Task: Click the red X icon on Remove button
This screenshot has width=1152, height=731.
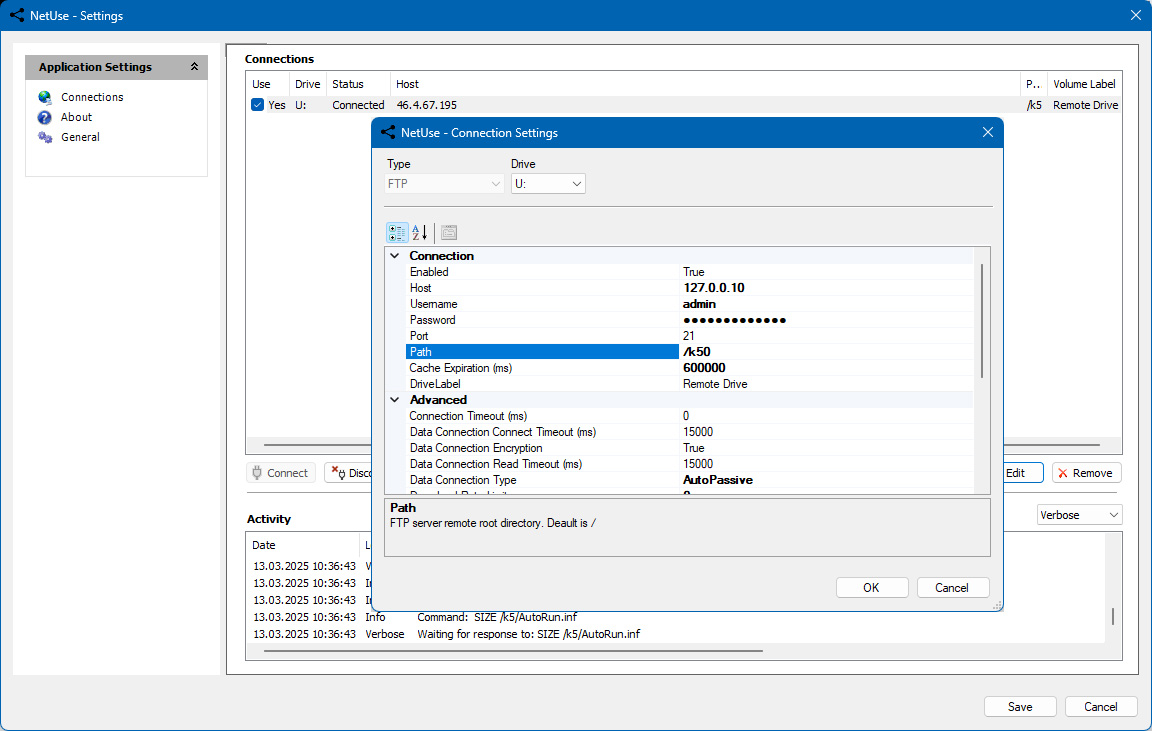Action: pyautogui.click(x=1062, y=473)
